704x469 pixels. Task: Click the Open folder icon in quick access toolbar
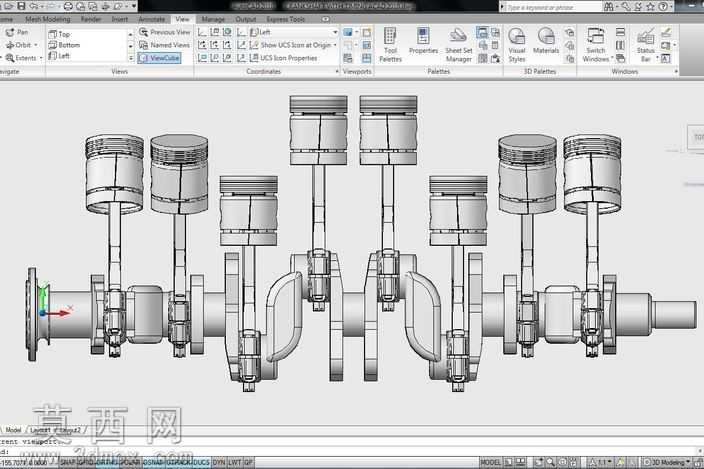click(x=9, y=6)
